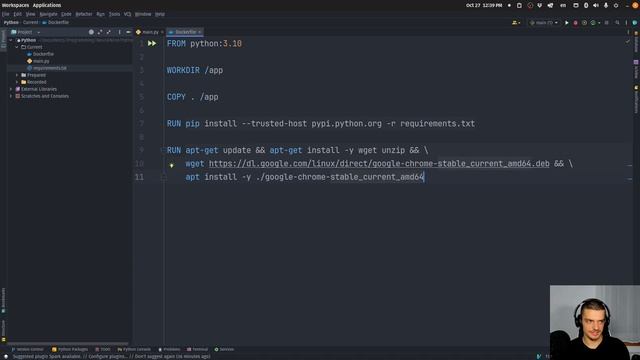This screenshot has width=640, height=360.
Task: Open Project panel options (three dots)
Action: (119, 32)
